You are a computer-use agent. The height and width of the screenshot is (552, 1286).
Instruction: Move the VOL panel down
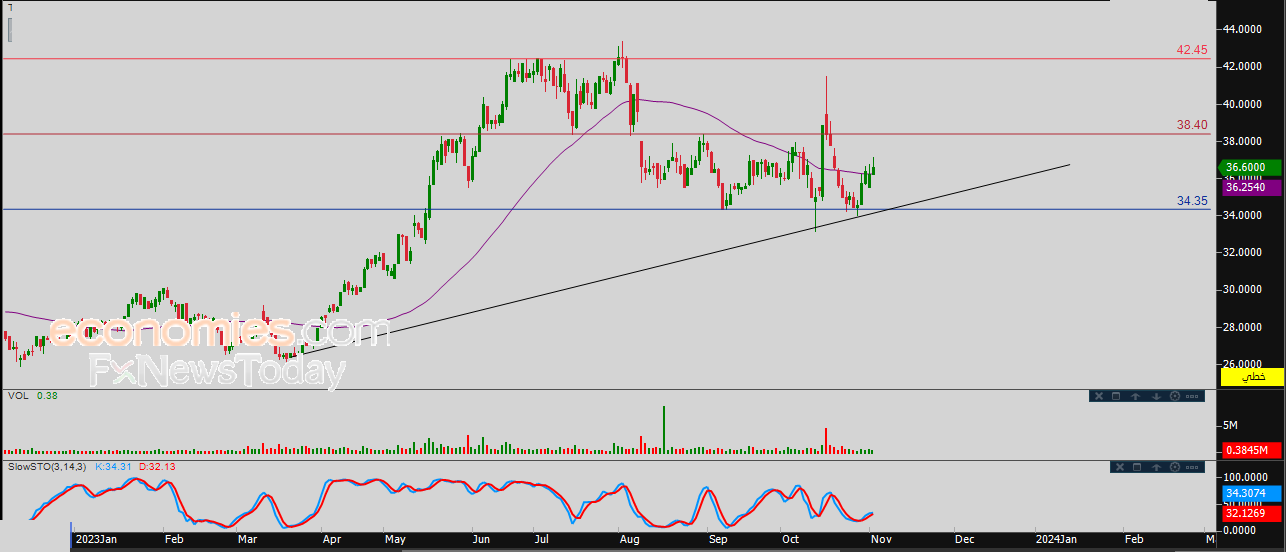1156,396
